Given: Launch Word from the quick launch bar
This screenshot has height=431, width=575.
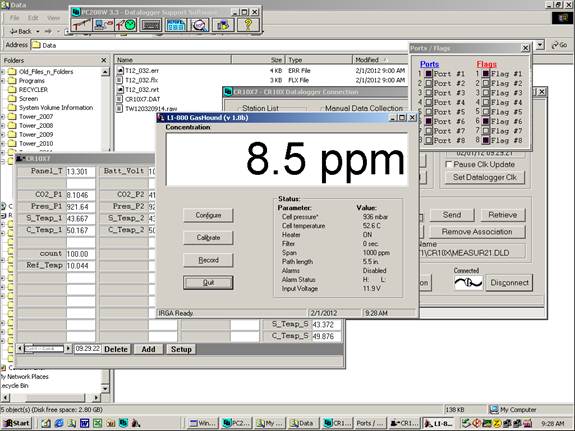Looking at the screenshot, I should click(x=84, y=423).
